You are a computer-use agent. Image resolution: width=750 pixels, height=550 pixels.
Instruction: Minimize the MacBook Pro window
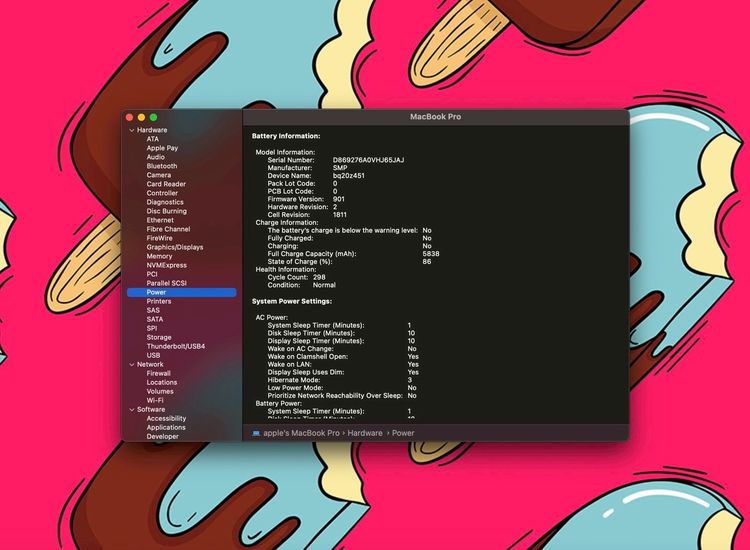pyautogui.click(x=141, y=118)
